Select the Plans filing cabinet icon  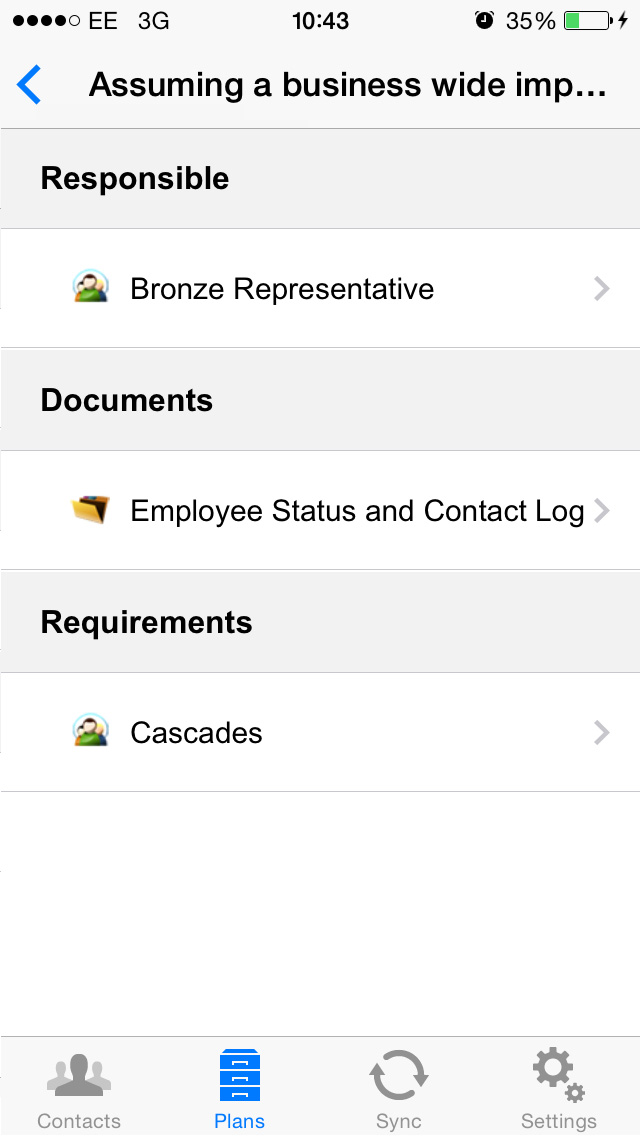point(240,1075)
